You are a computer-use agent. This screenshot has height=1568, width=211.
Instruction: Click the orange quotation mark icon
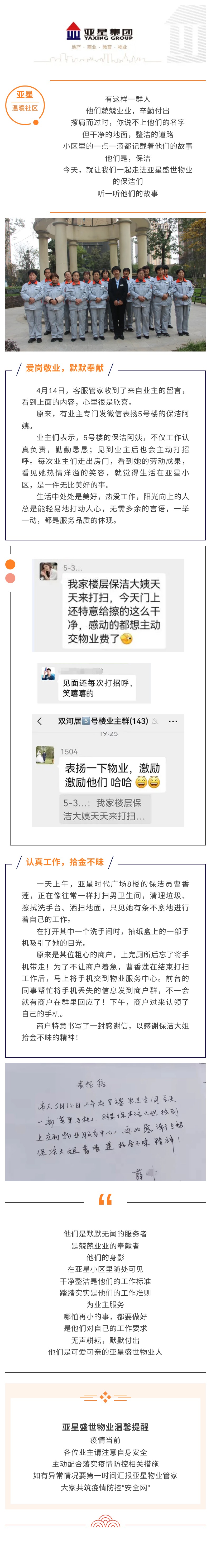point(105,1200)
